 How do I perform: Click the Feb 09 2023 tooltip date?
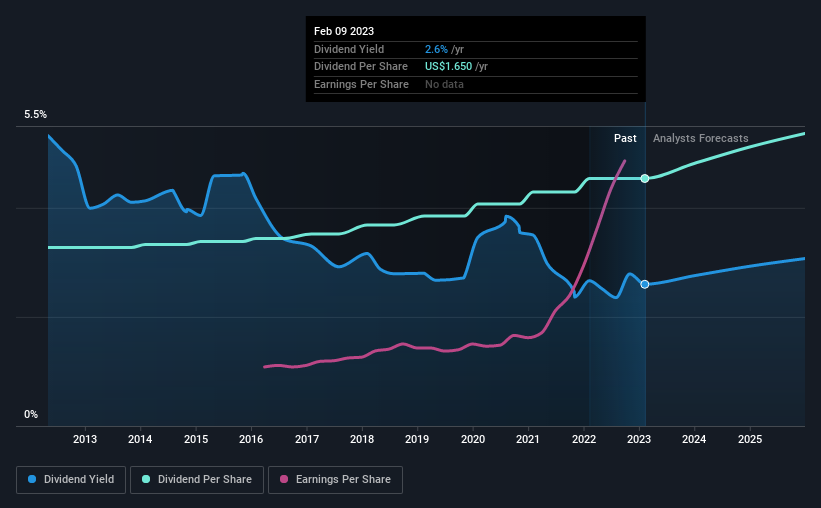click(x=344, y=31)
